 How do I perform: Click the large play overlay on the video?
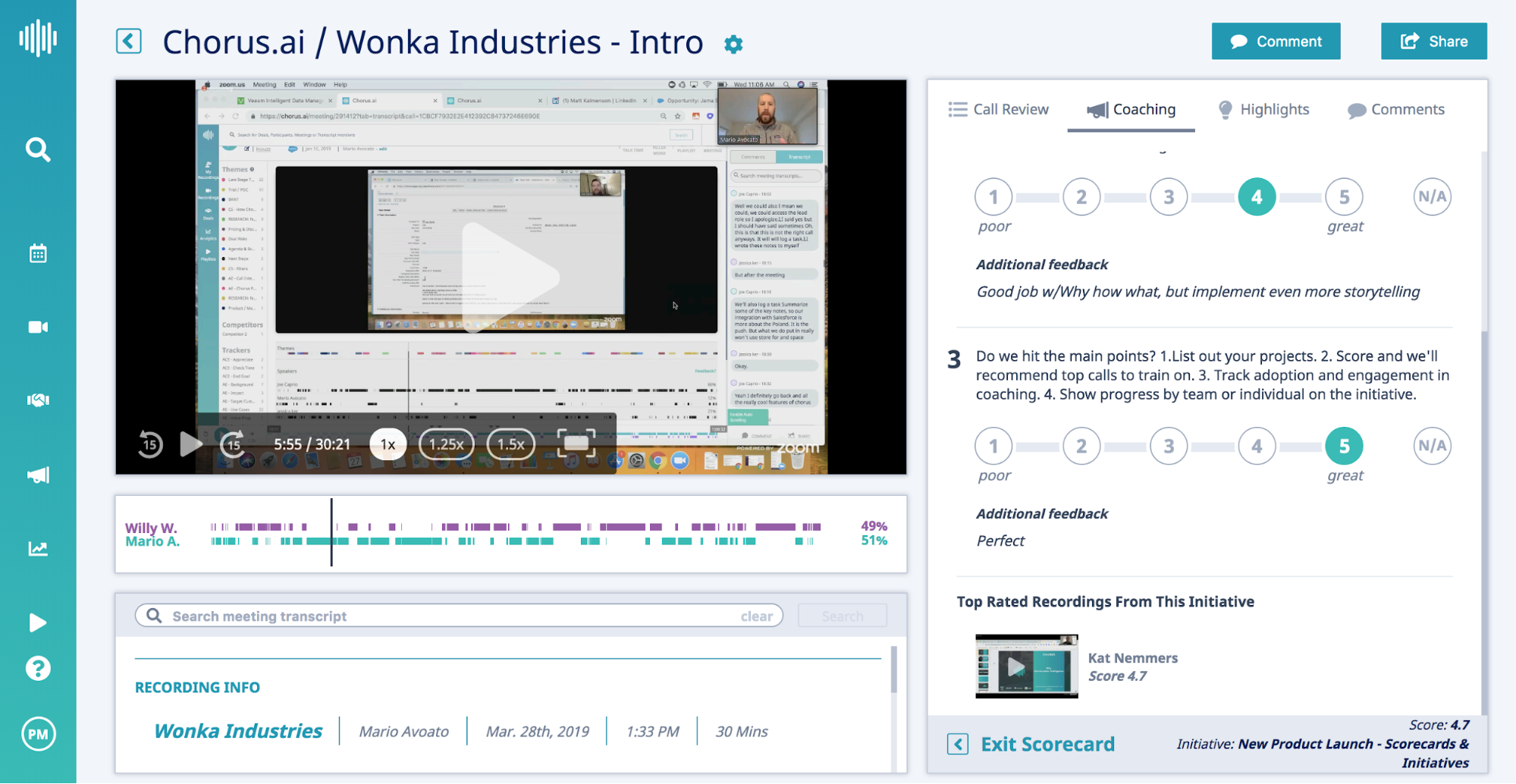pos(510,276)
